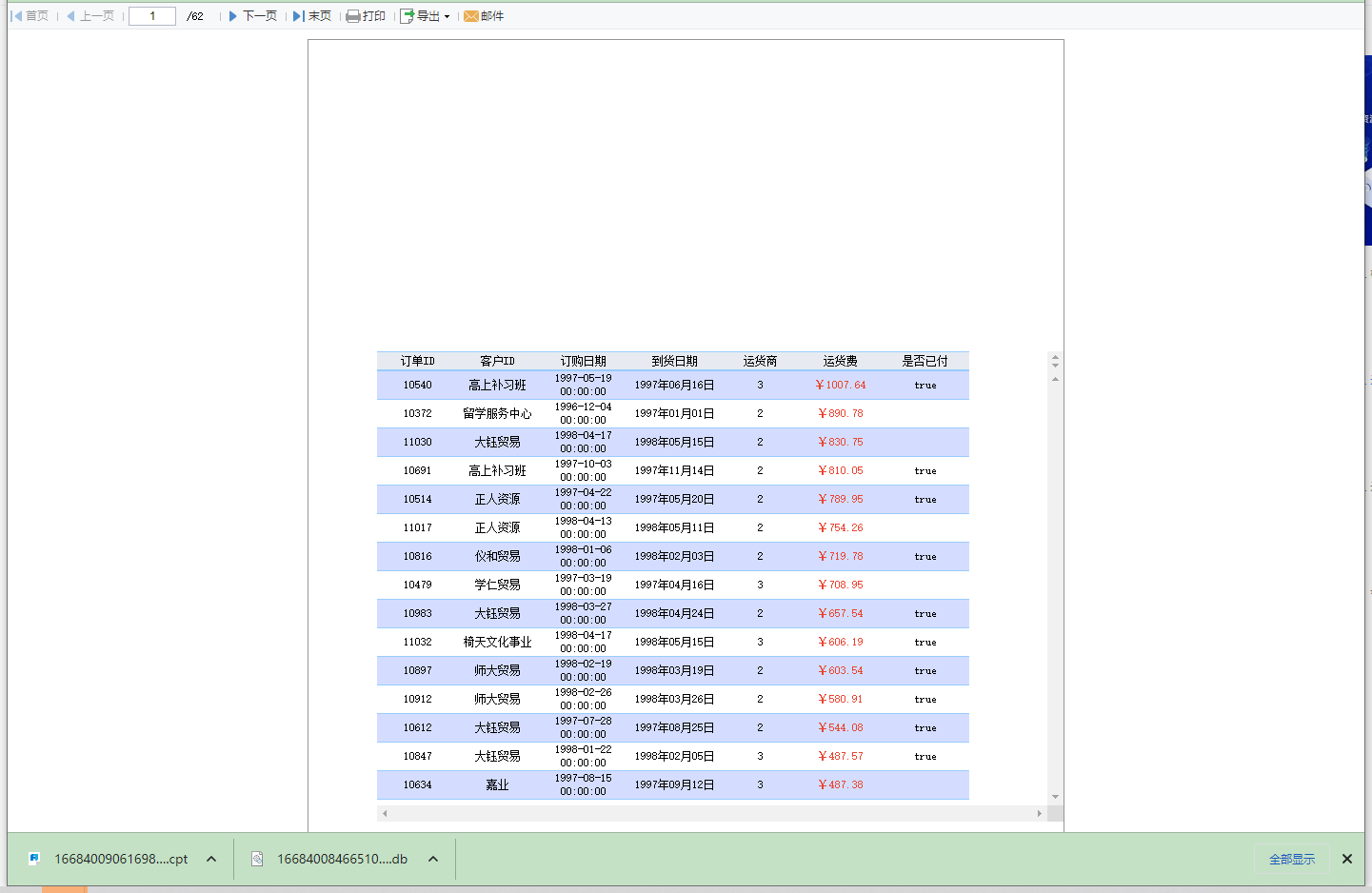1372x893 pixels.
Task: Open the downloaded .db file
Action: click(341, 859)
